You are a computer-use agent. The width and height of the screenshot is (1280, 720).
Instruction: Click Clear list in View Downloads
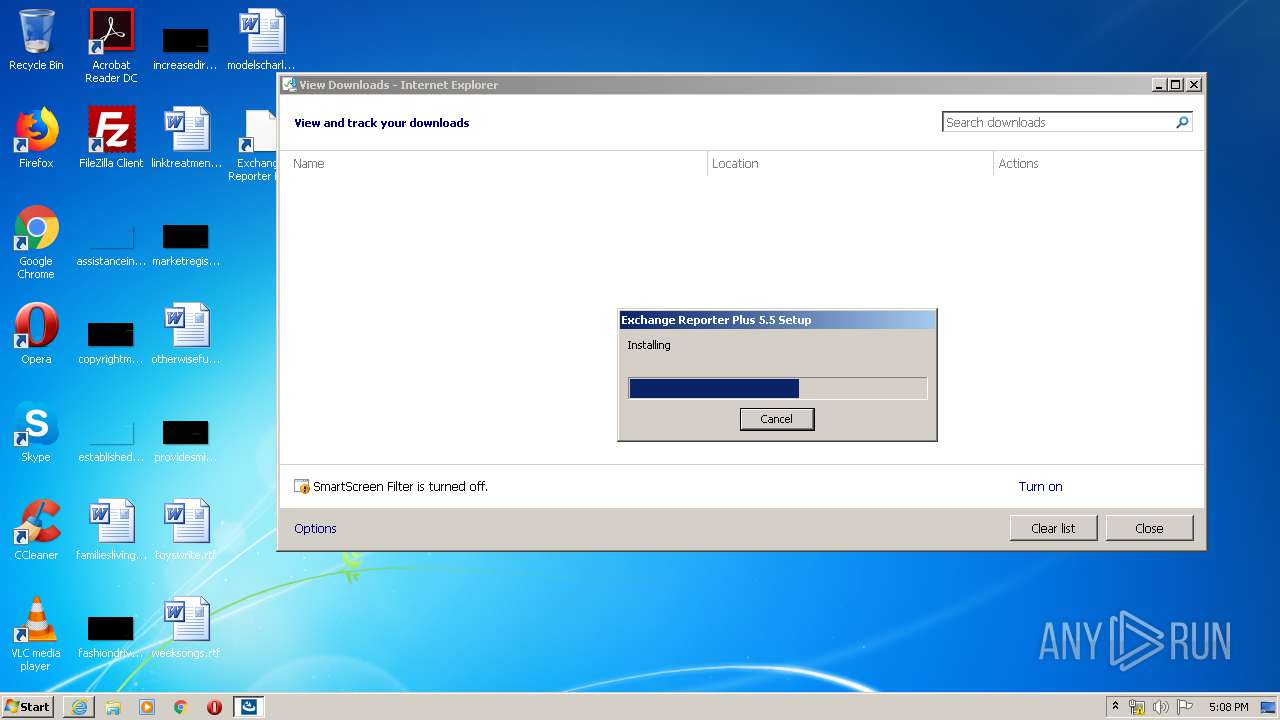click(x=1053, y=528)
